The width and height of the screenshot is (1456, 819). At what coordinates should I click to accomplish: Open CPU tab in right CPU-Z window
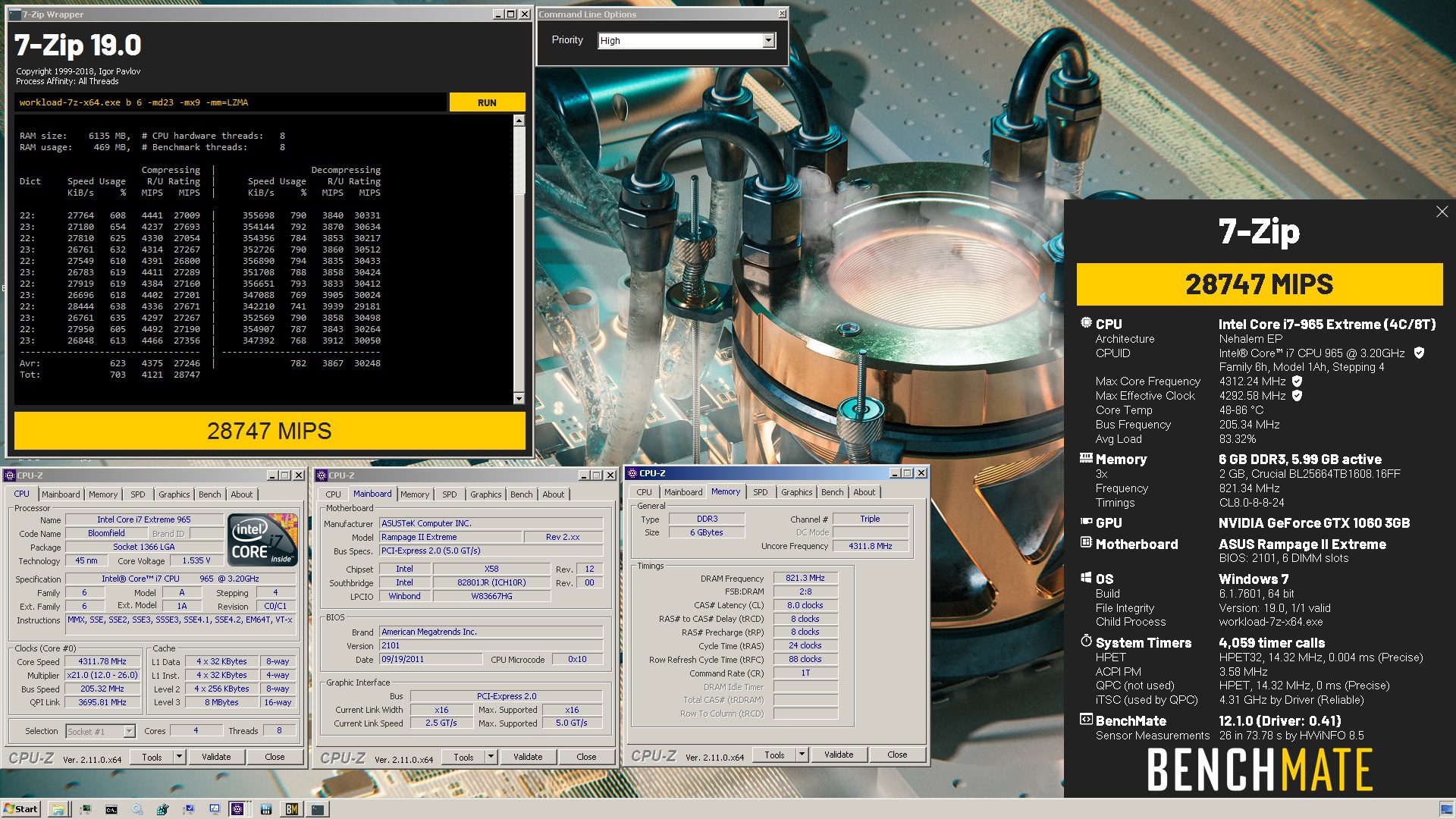click(x=644, y=492)
